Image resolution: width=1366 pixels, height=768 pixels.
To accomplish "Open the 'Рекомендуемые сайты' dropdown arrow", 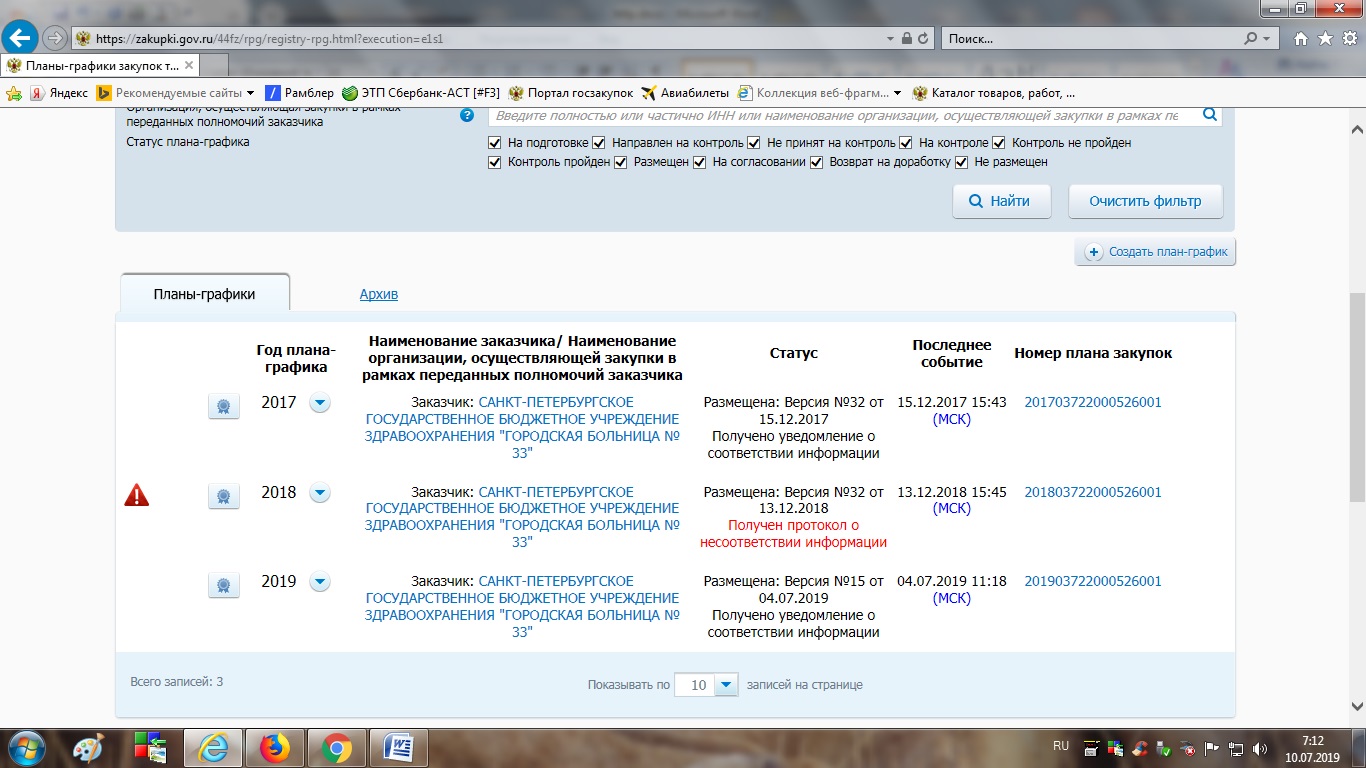I will (x=250, y=93).
